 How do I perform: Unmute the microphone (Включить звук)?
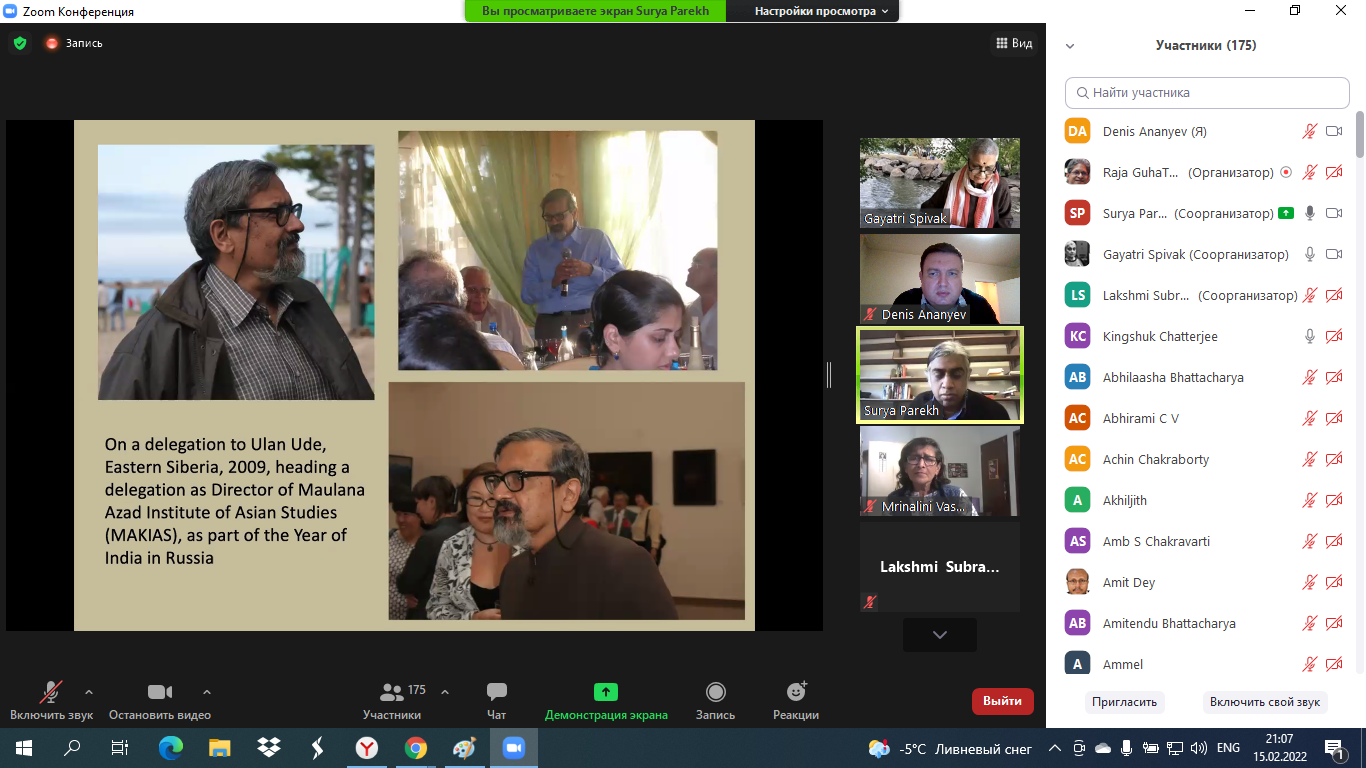[x=51, y=692]
